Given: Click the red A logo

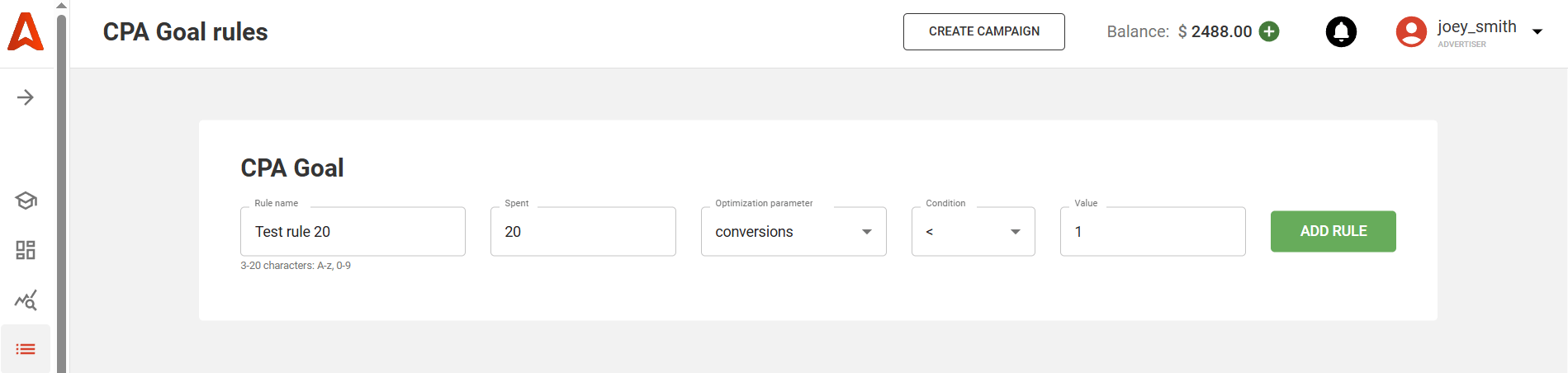Looking at the screenshot, I should (26, 31).
